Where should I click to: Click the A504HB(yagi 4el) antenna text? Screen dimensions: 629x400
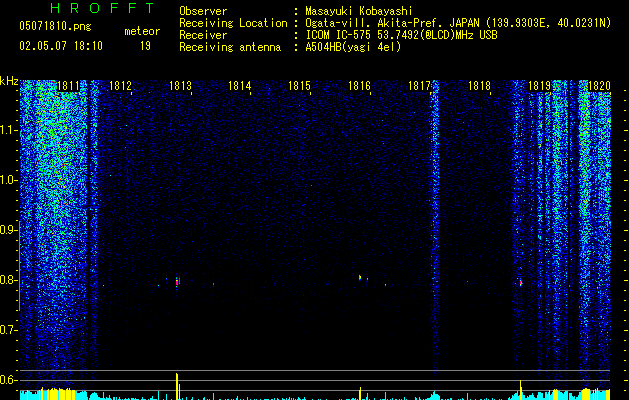point(353,47)
